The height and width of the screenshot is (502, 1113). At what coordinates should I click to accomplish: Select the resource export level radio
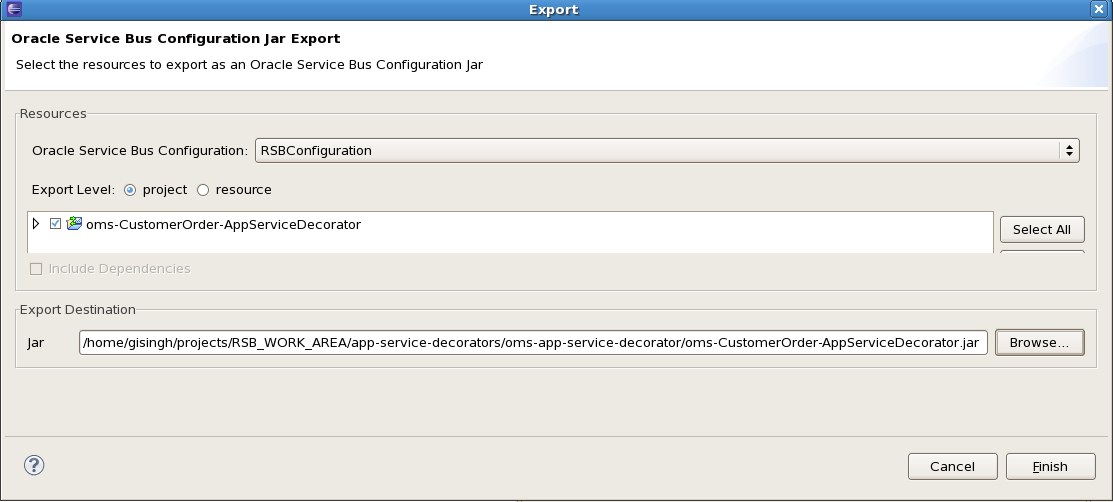pos(203,190)
